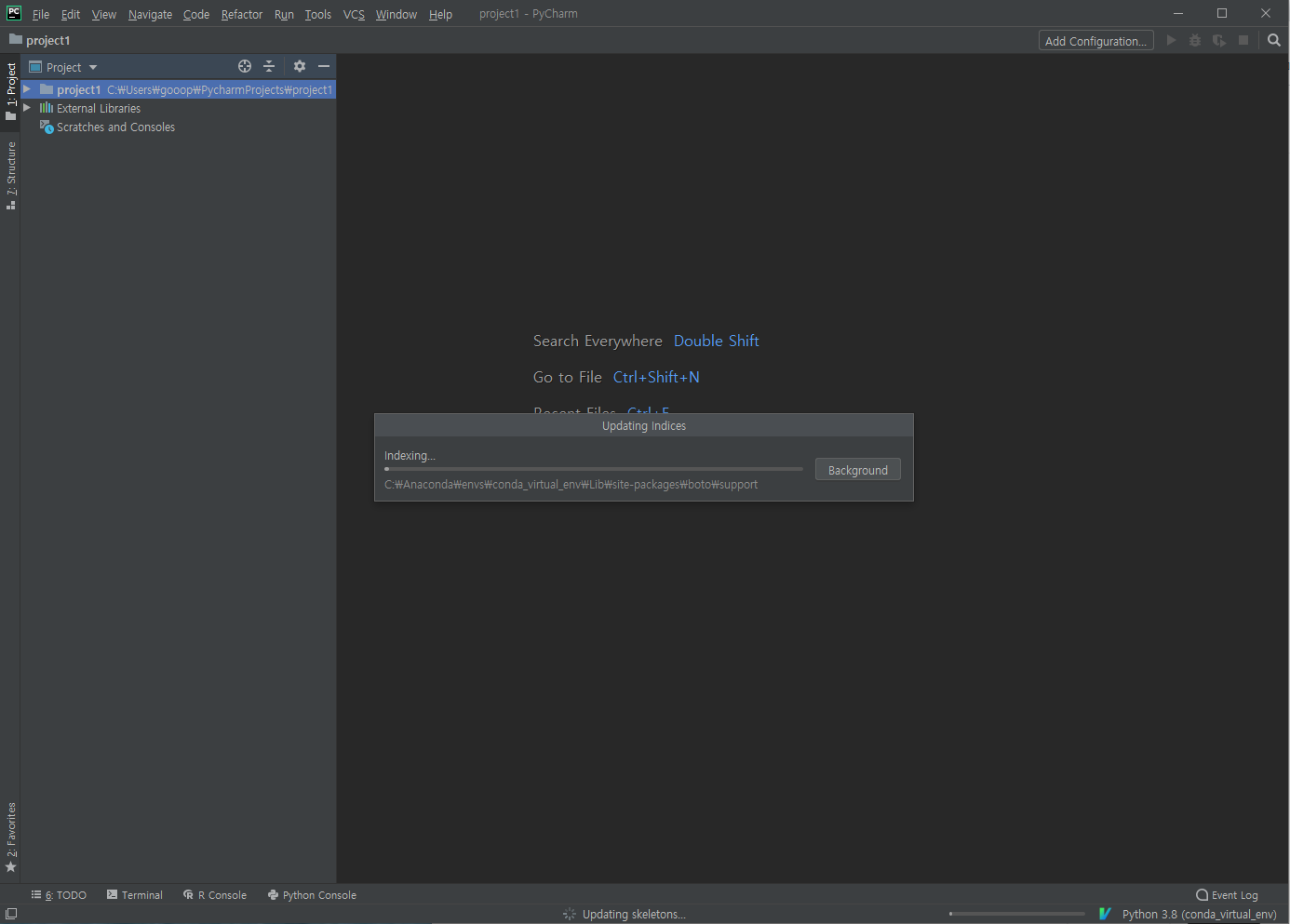1290x924 pixels.
Task: Open the Navigate menu
Action: [150, 14]
